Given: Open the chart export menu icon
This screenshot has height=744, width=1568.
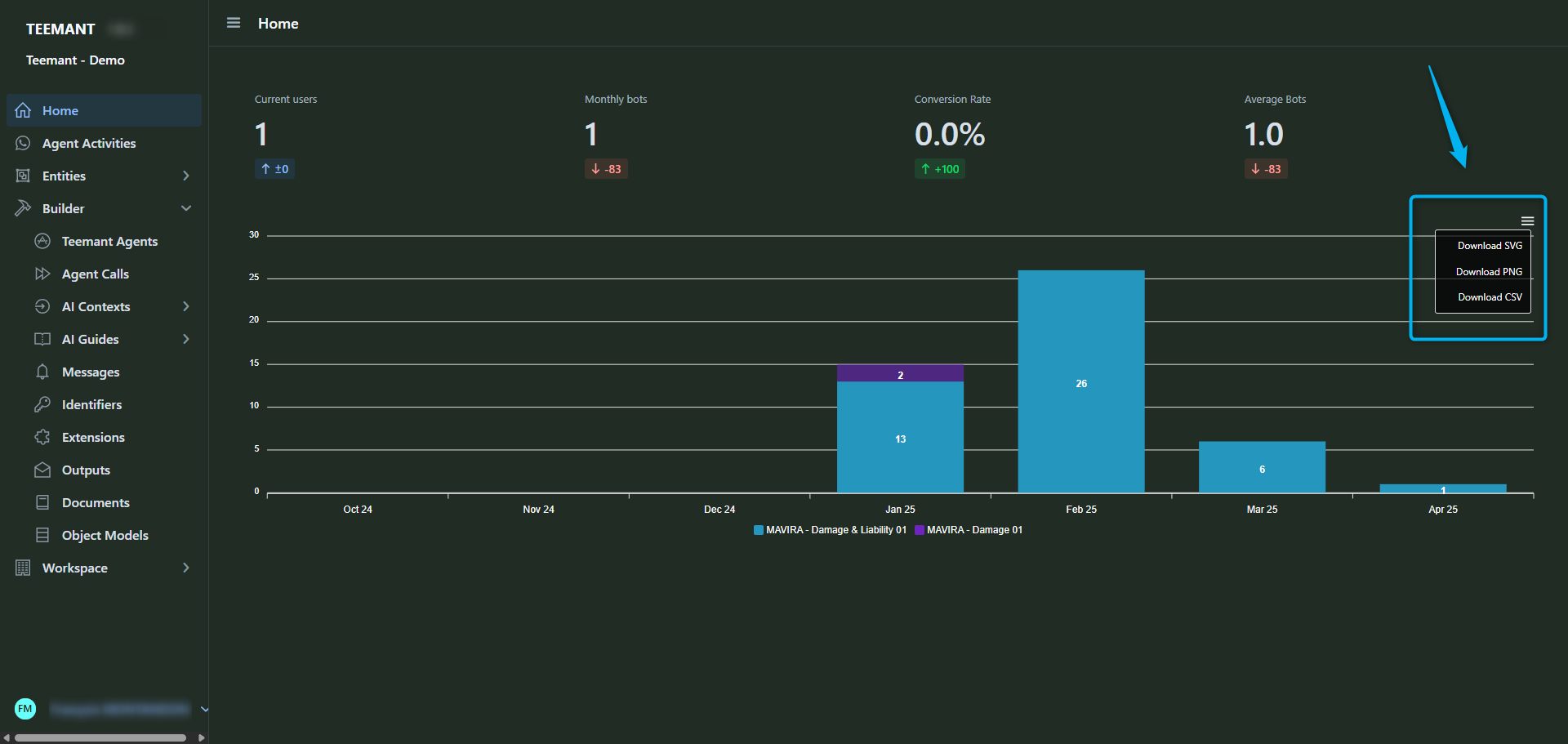Looking at the screenshot, I should tap(1527, 221).
